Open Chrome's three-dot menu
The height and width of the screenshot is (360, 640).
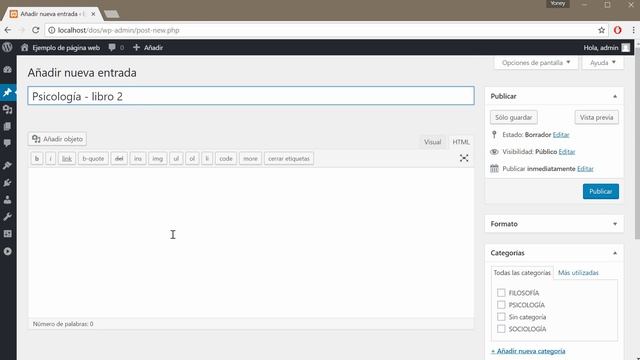[633, 30]
